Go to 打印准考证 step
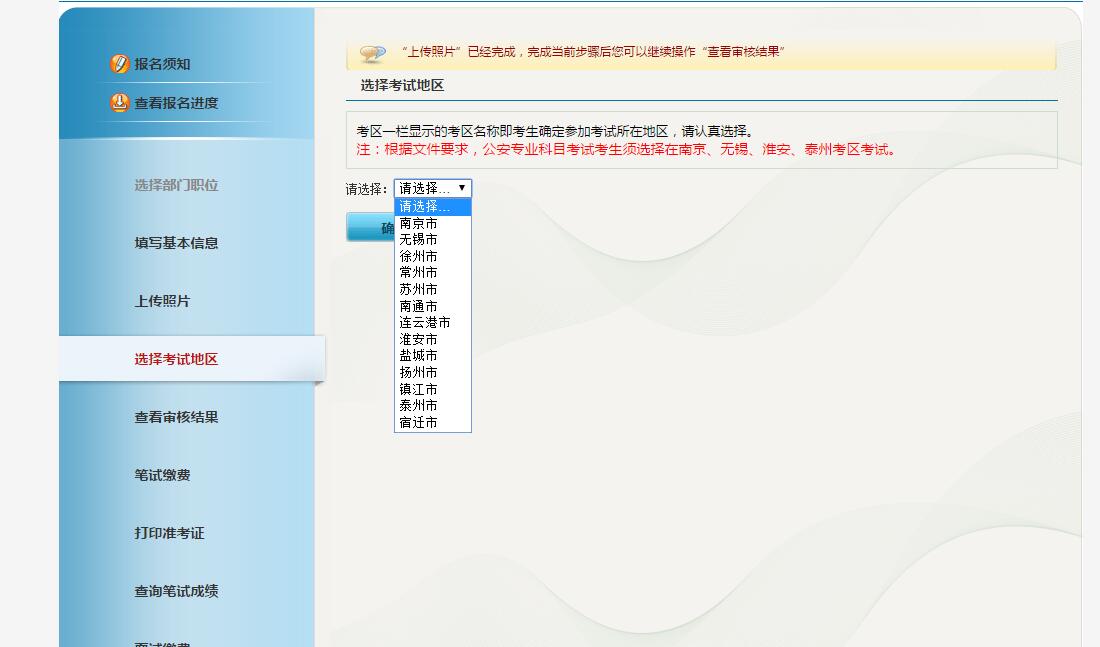 pos(169,533)
